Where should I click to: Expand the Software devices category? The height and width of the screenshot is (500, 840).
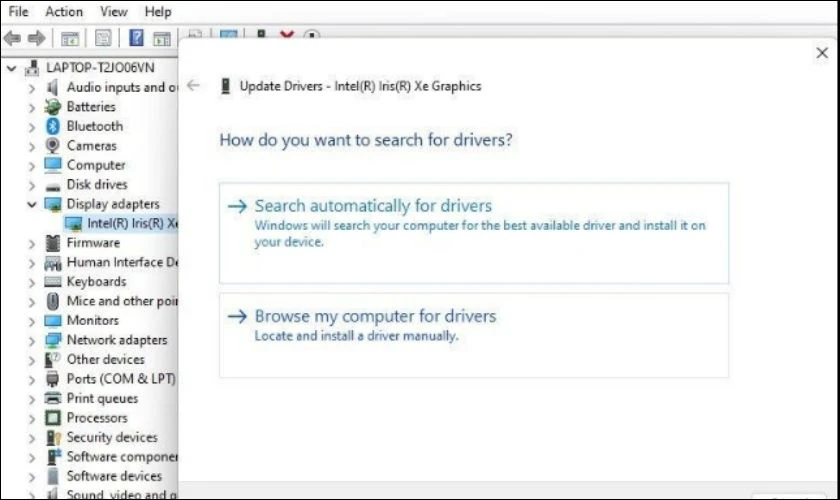(32, 477)
